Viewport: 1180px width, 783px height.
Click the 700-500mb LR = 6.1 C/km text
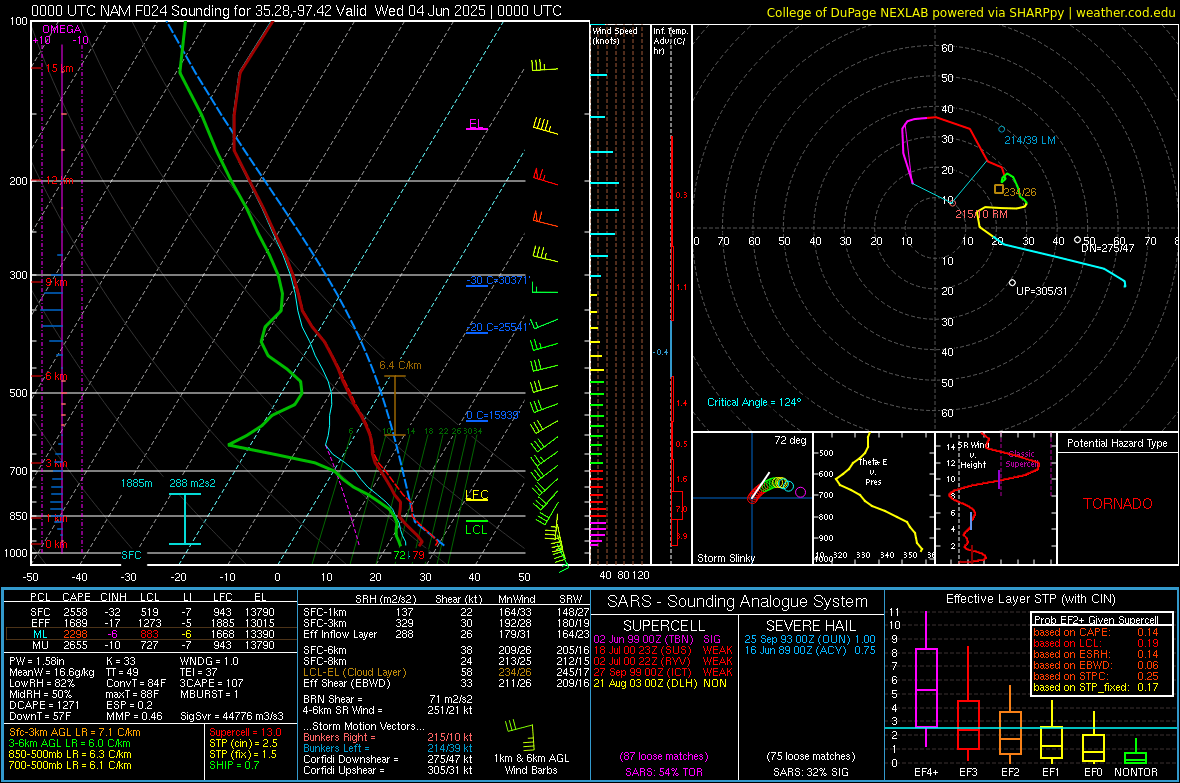70,765
